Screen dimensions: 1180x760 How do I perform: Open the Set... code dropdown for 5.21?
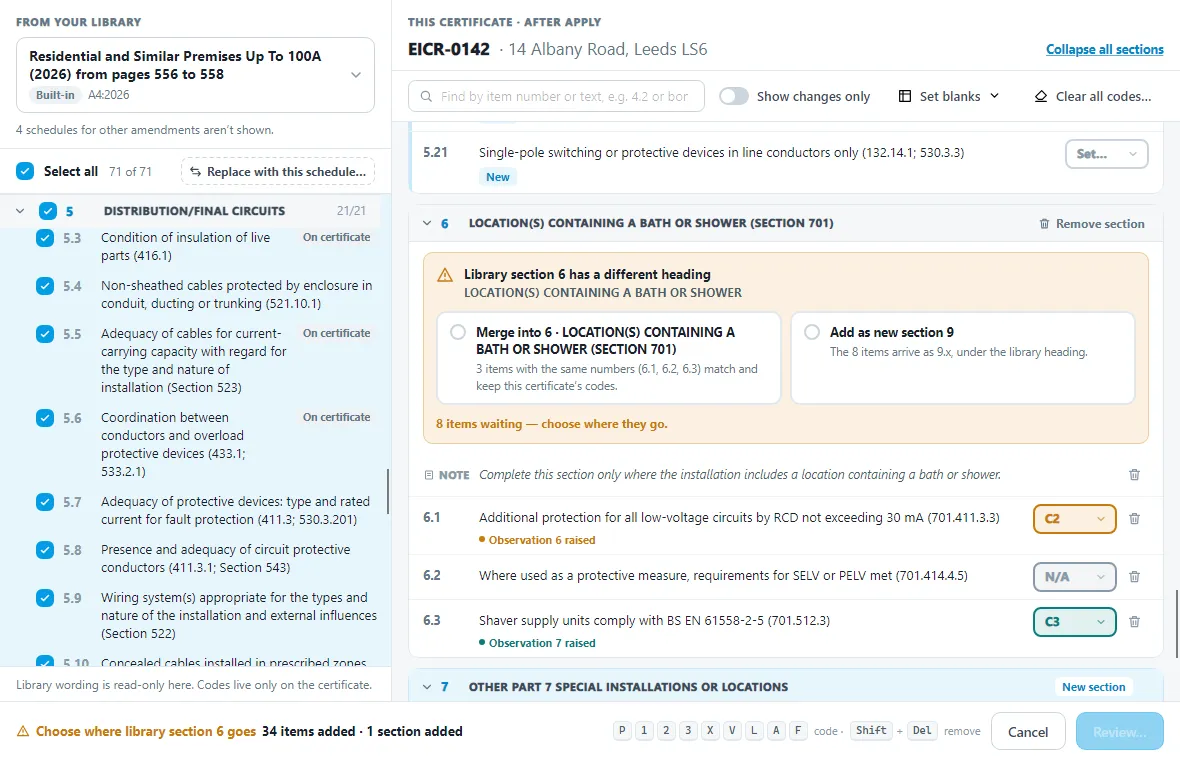click(x=1106, y=154)
